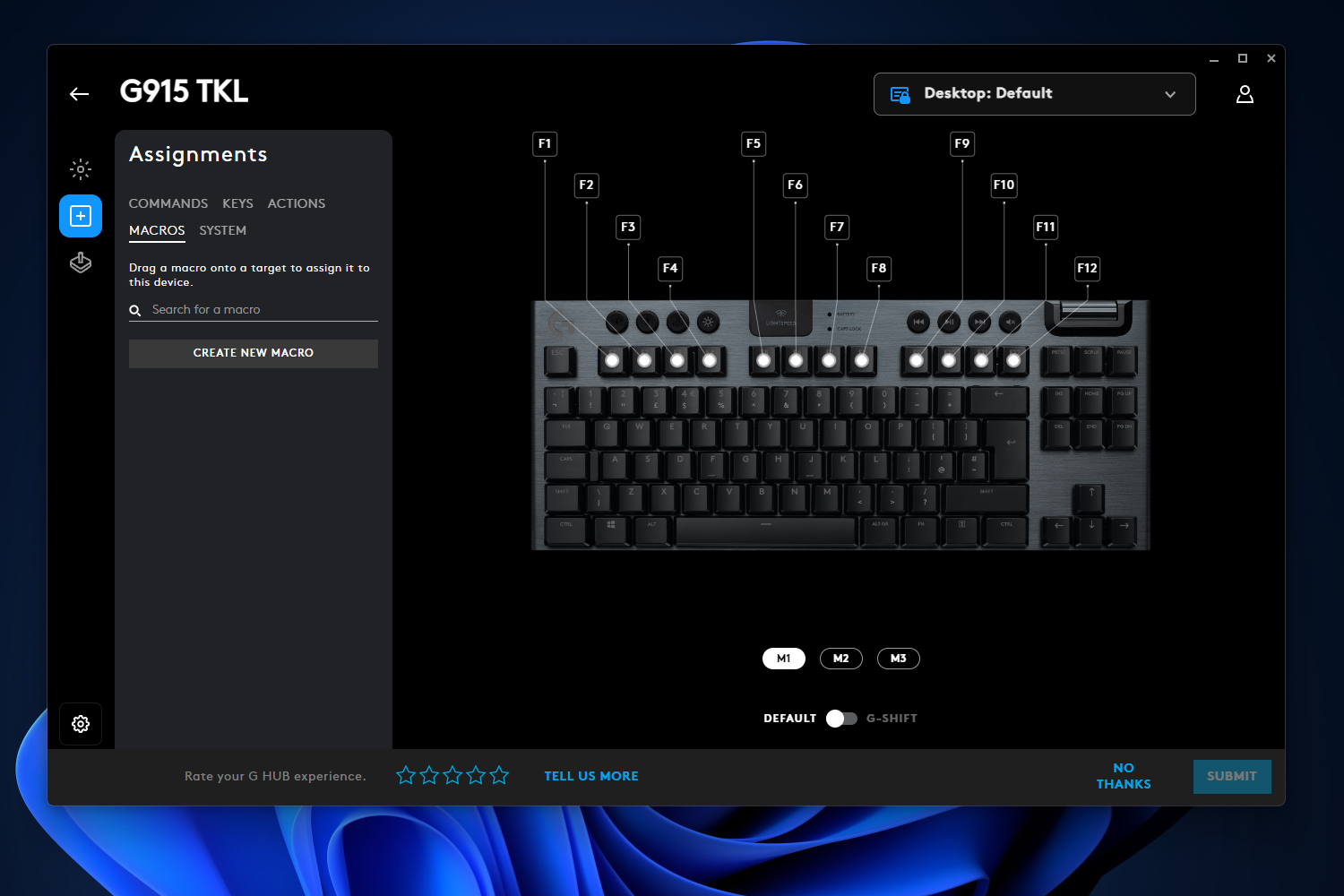Screen dimensions: 1344x896
Task: Select the M2 memory mode
Action: click(x=841, y=659)
